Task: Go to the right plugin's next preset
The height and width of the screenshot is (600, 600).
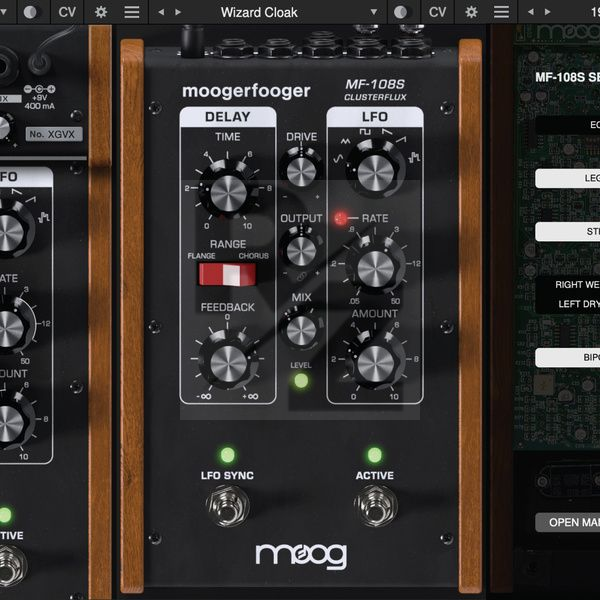Action: coord(548,12)
